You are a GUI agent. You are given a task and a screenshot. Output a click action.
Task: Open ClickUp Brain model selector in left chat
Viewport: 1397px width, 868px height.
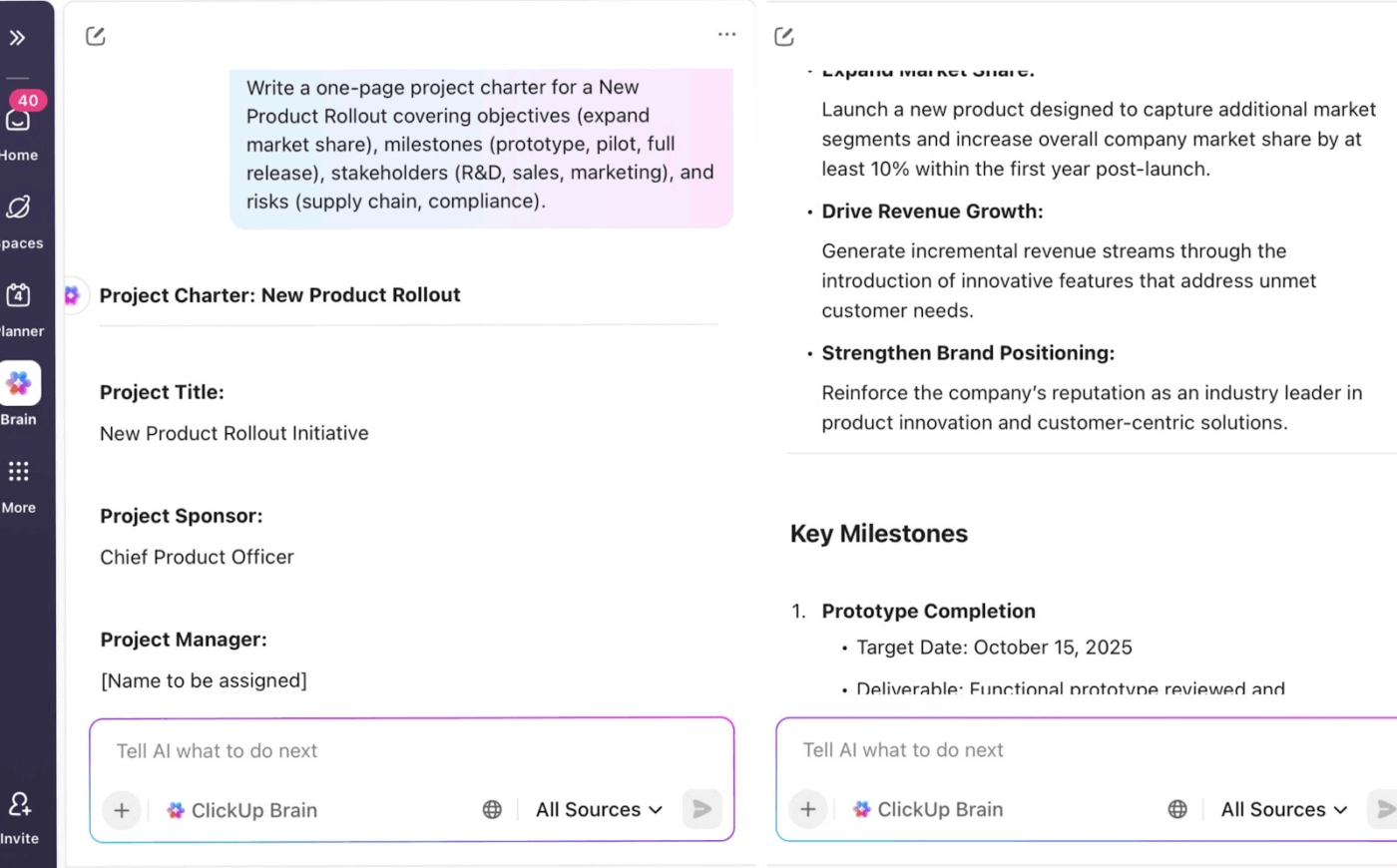pyautogui.click(x=242, y=810)
